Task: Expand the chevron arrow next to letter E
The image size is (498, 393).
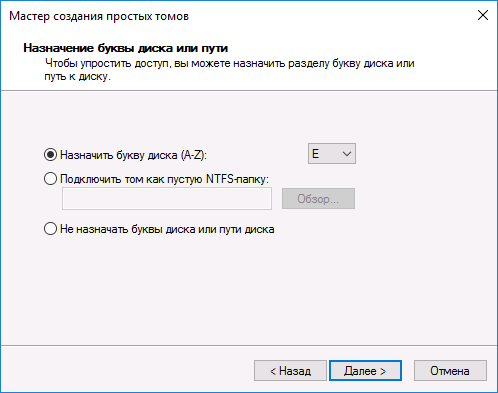Action: coord(347,154)
